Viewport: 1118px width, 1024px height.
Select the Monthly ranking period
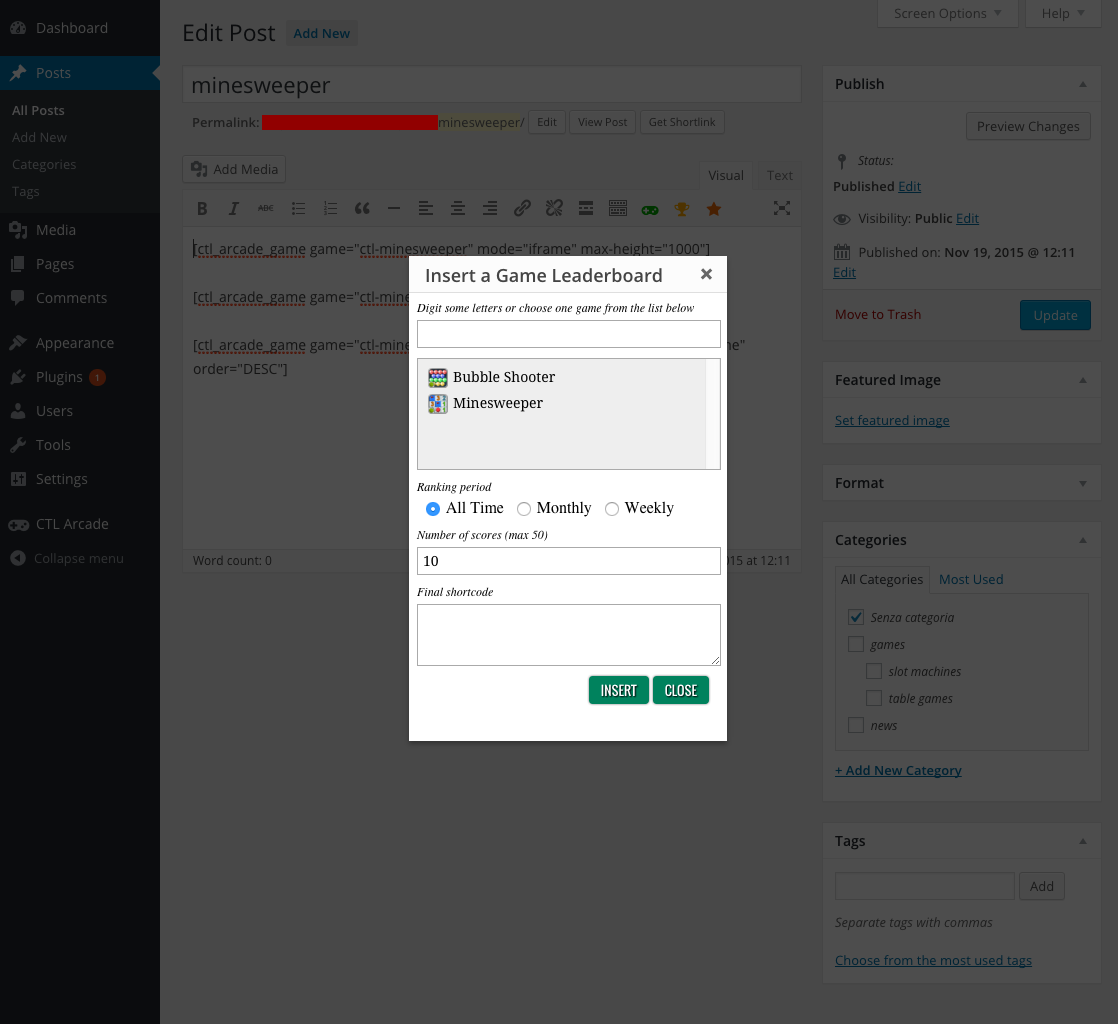point(524,509)
